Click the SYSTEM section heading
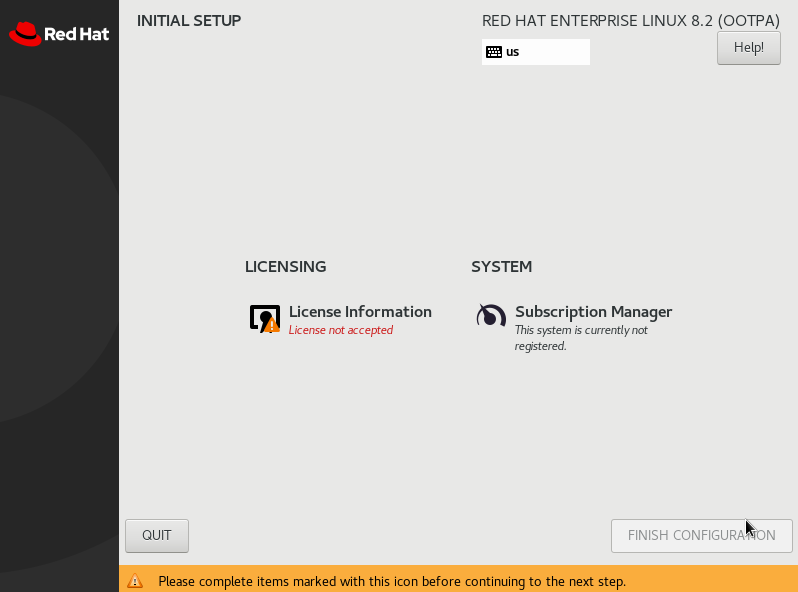The image size is (798, 592). point(501,267)
